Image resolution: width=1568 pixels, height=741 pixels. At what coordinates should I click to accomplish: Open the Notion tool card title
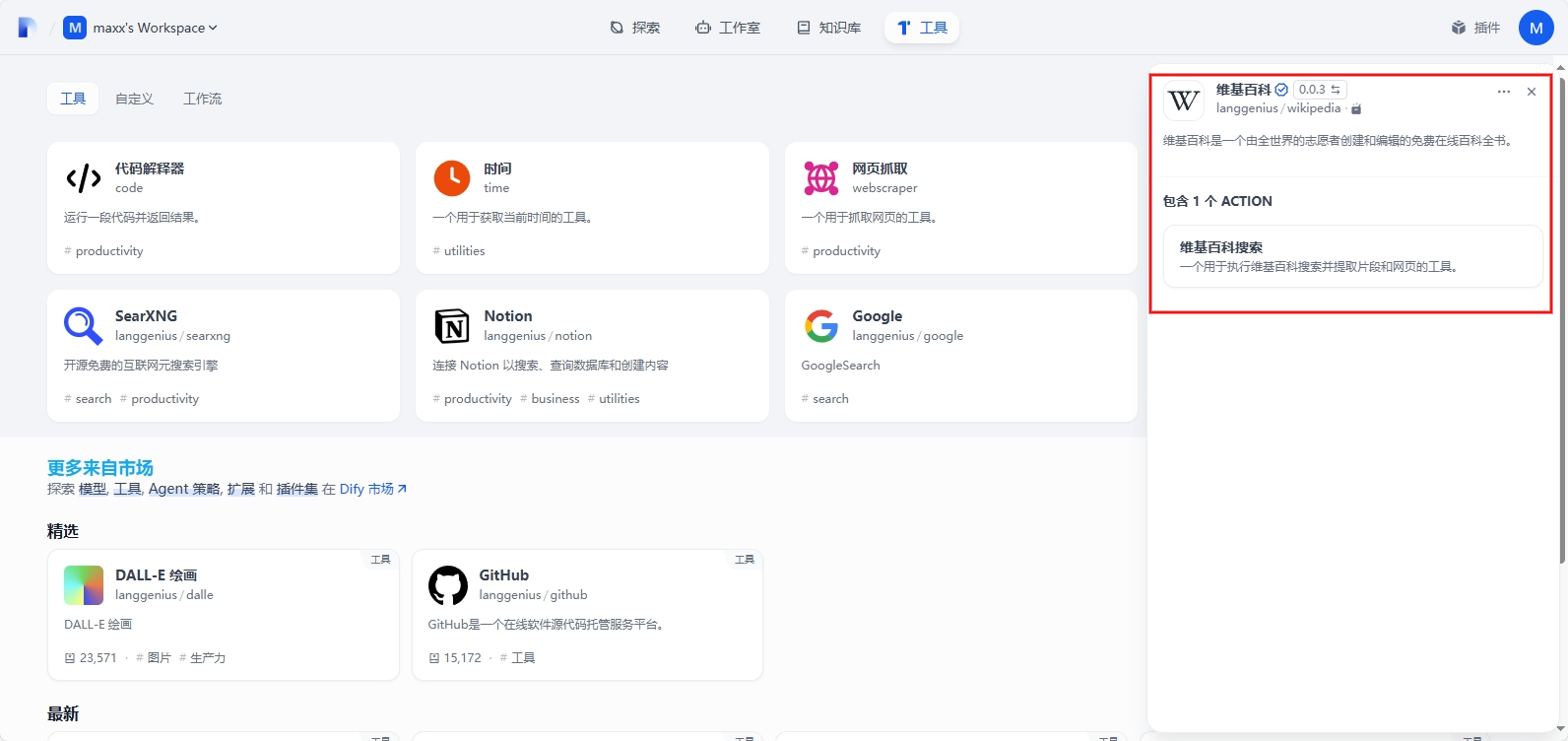pos(508,316)
